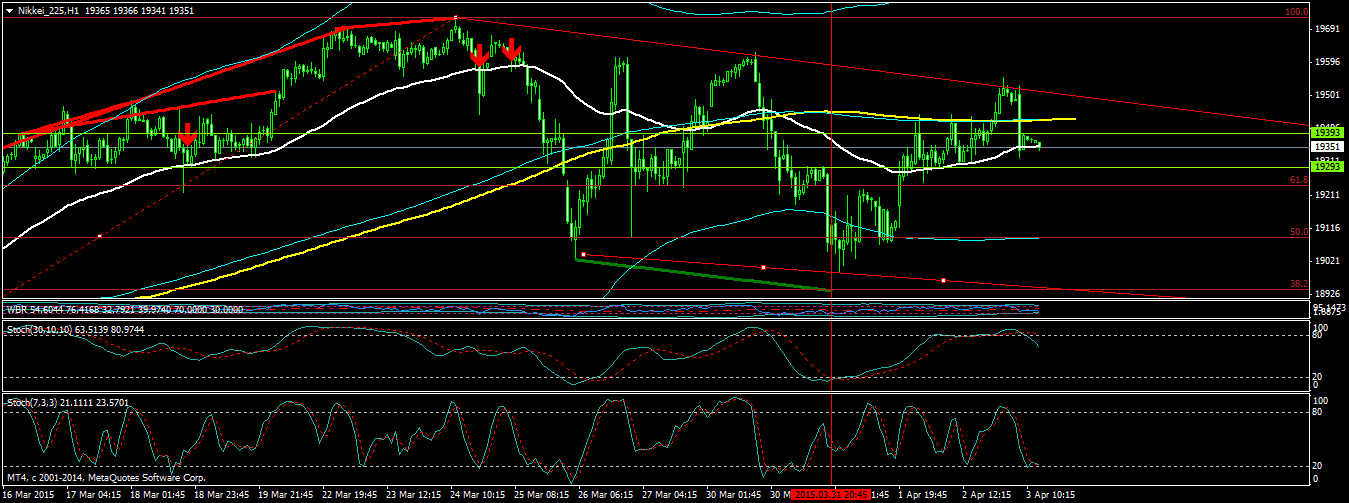Click the anchor on dashed red Fibonacci line

point(99,236)
